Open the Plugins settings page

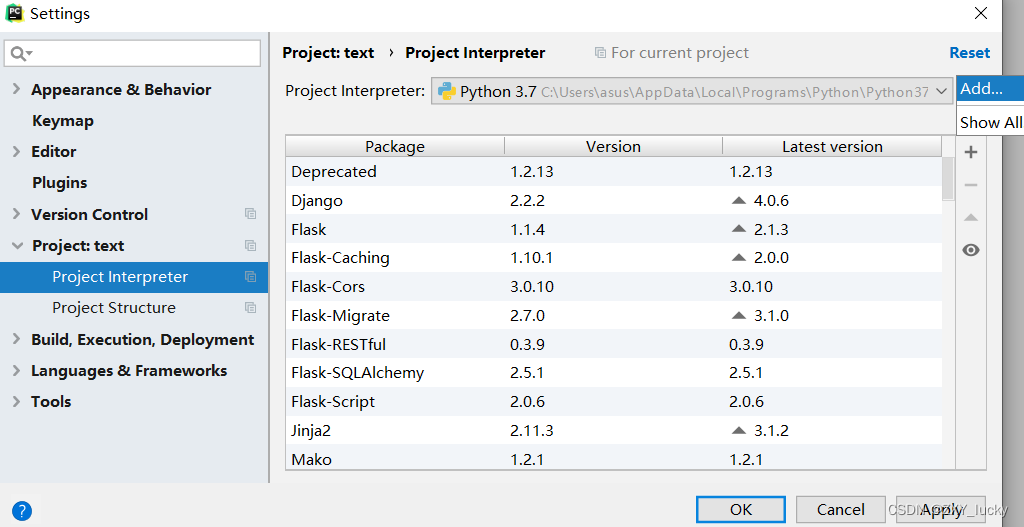[59, 183]
